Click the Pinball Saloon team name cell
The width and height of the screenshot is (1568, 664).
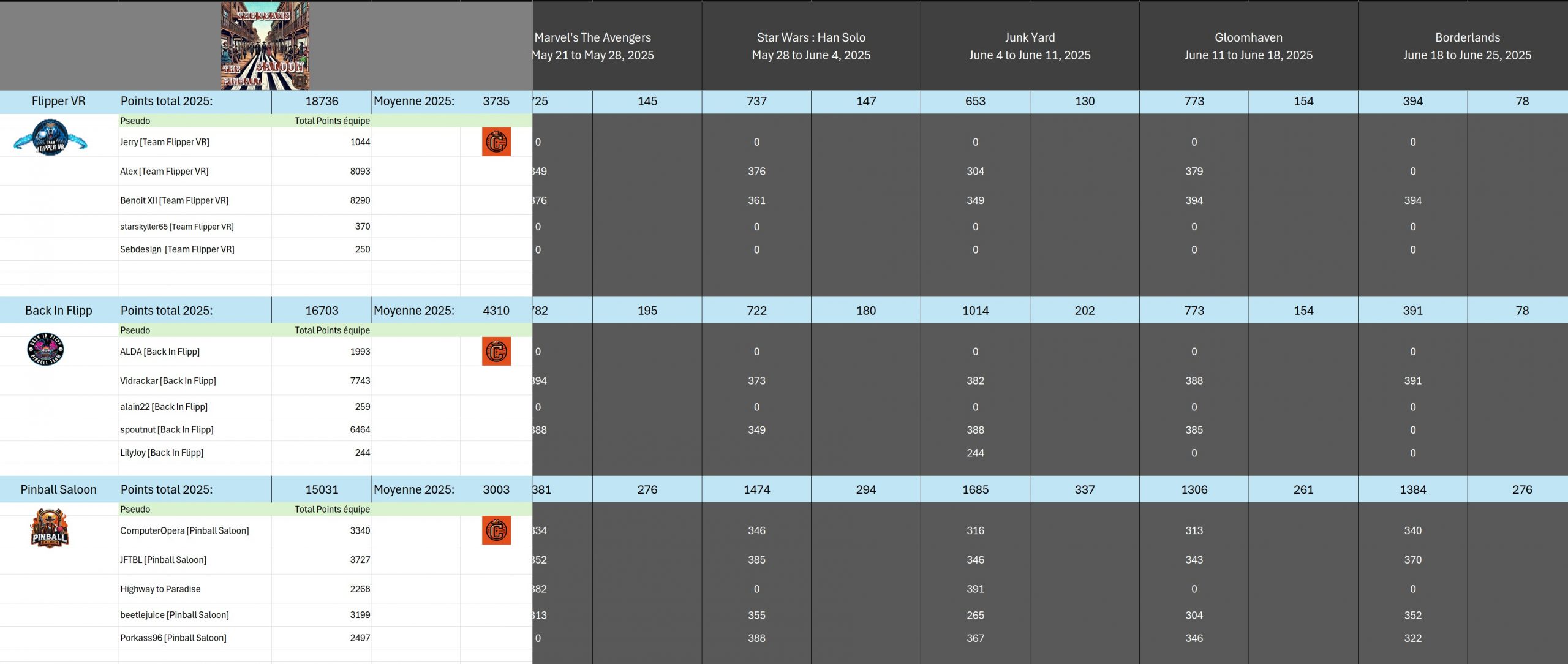(x=59, y=489)
